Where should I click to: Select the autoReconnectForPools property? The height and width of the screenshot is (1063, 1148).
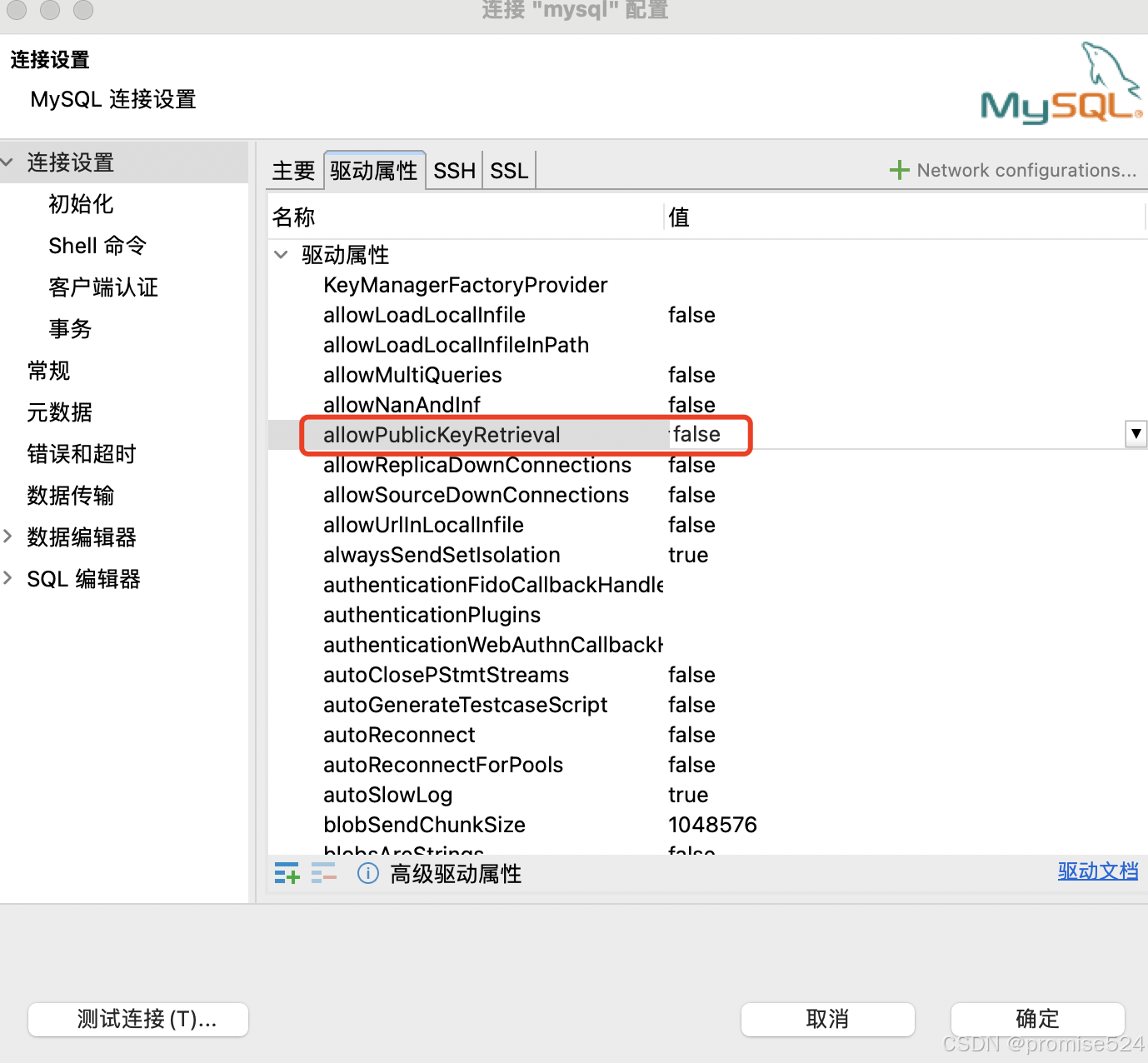pyautogui.click(x=443, y=765)
